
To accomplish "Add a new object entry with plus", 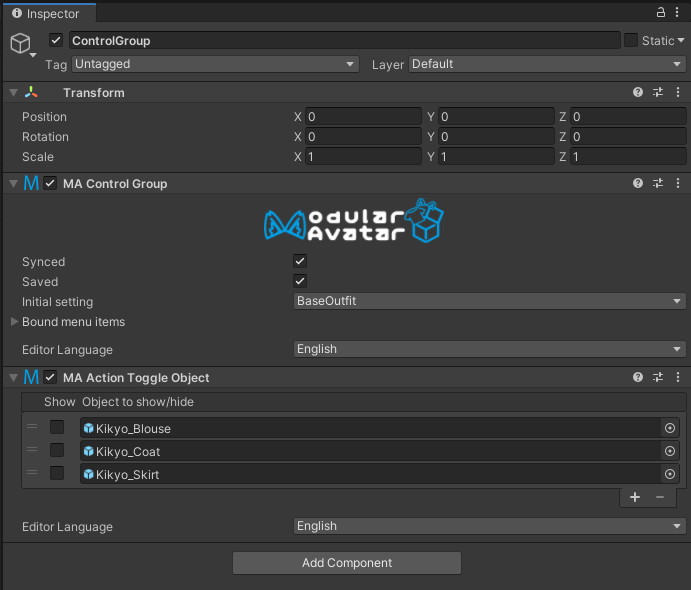I will [x=635, y=497].
